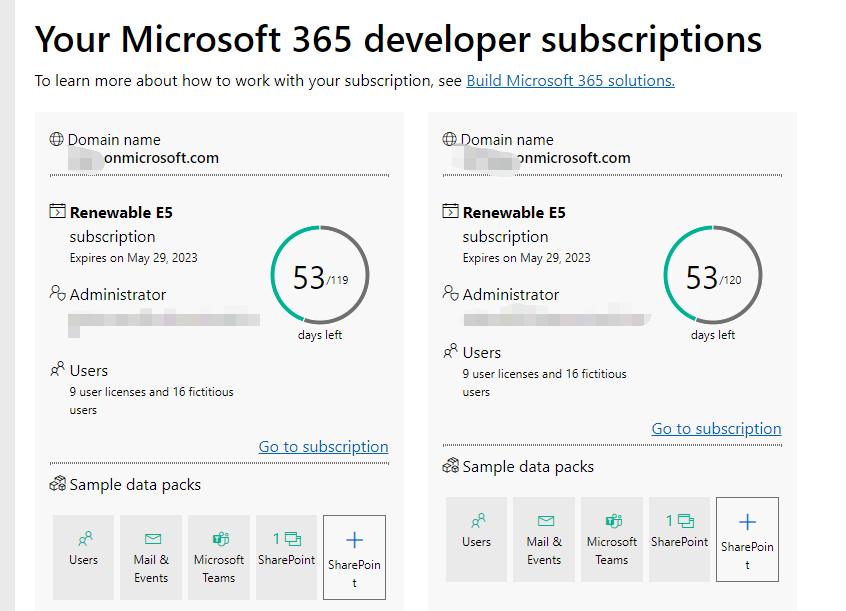Select Mail & Events pack in right card
The image size is (846, 611).
click(x=544, y=539)
